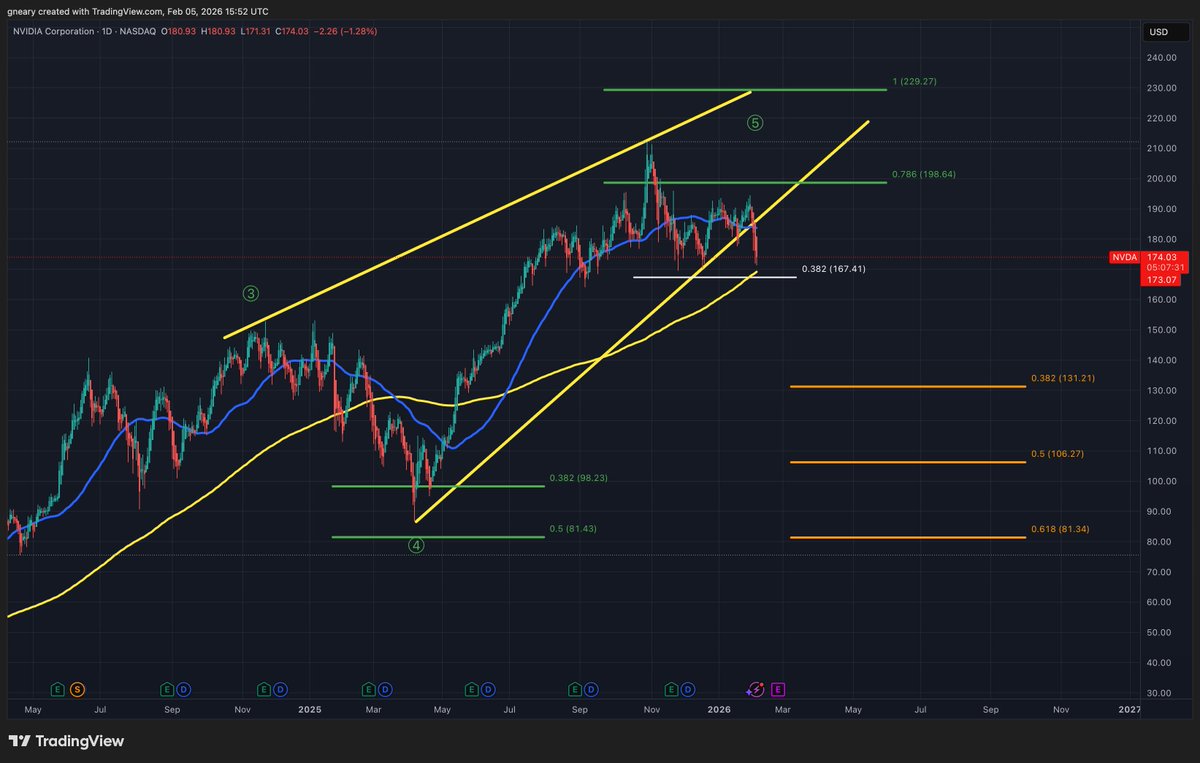
Task: Select the dividend D marker near Mar 2025
Action: (386, 689)
